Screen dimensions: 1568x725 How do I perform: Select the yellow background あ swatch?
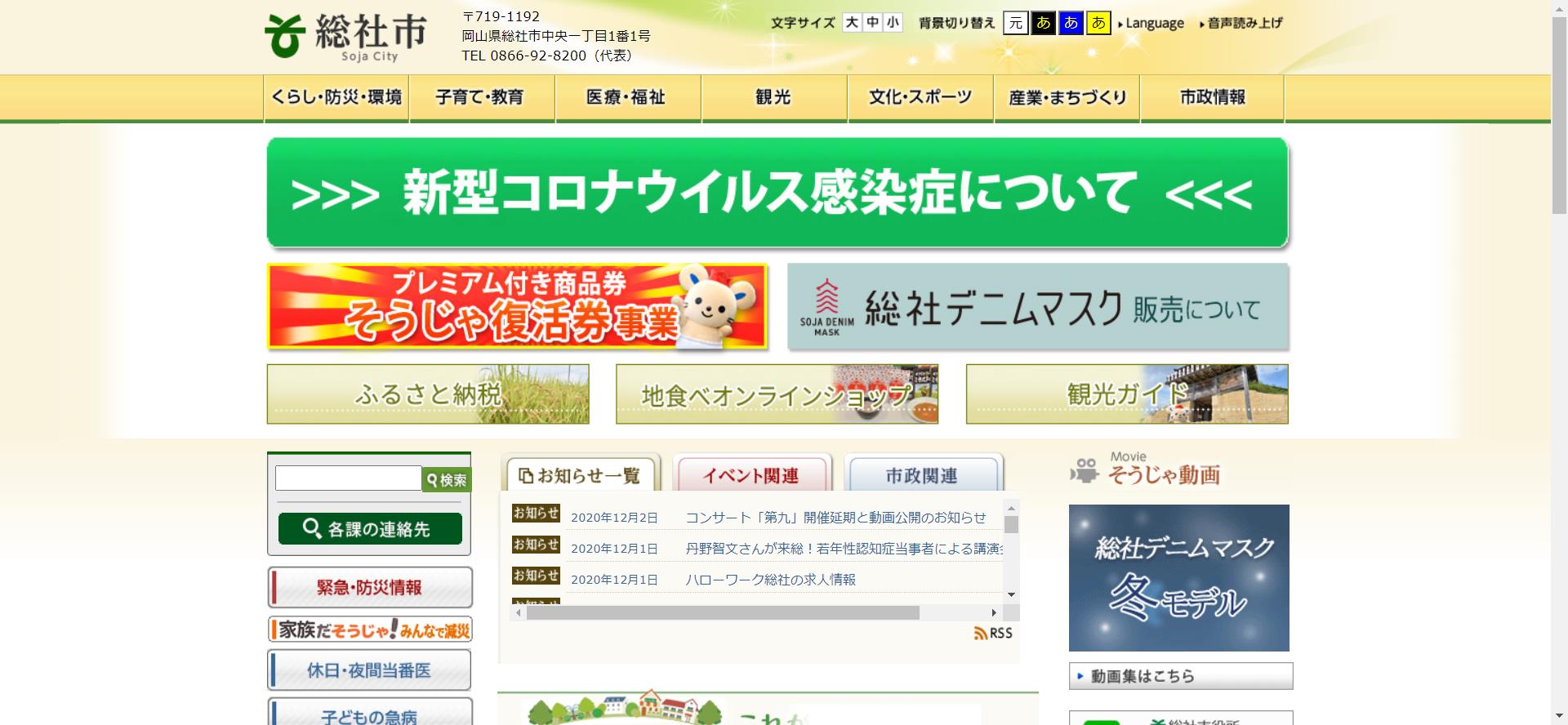(1098, 23)
